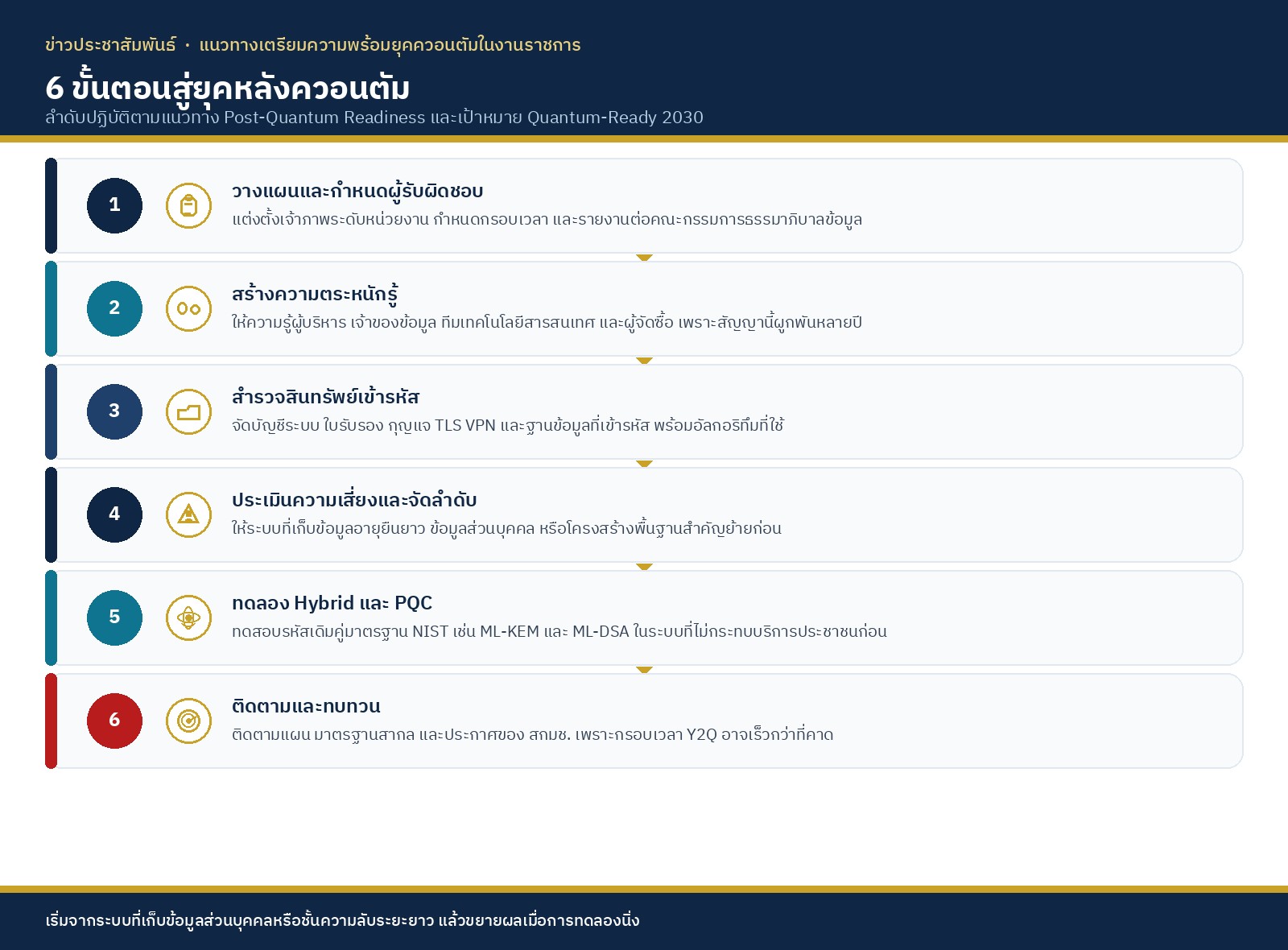Click the atom icon beside ทดลอง Hybrid และ PQC
This screenshot has width=1288, height=950.
click(x=188, y=617)
